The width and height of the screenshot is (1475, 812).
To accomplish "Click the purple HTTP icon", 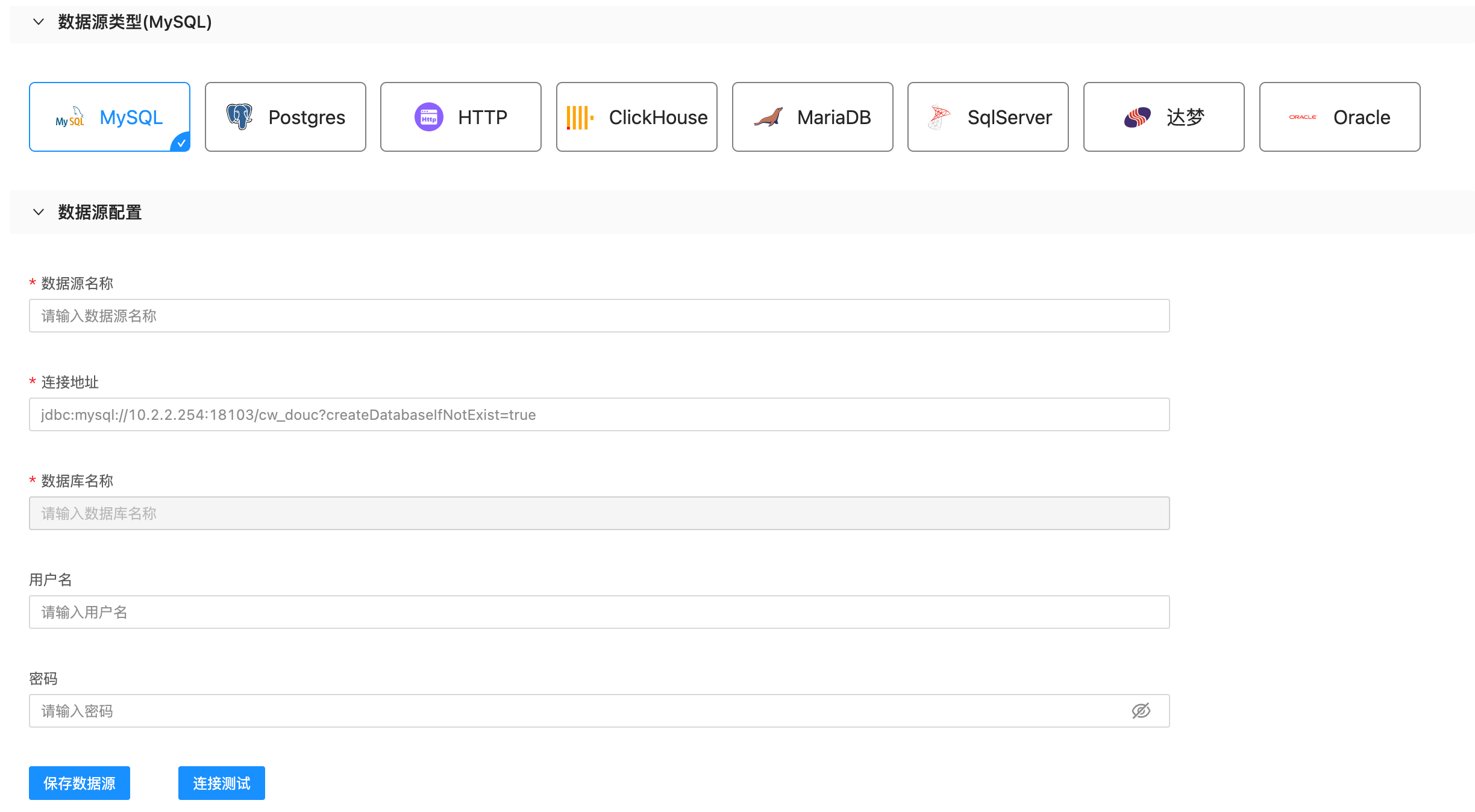I will pyautogui.click(x=428, y=117).
